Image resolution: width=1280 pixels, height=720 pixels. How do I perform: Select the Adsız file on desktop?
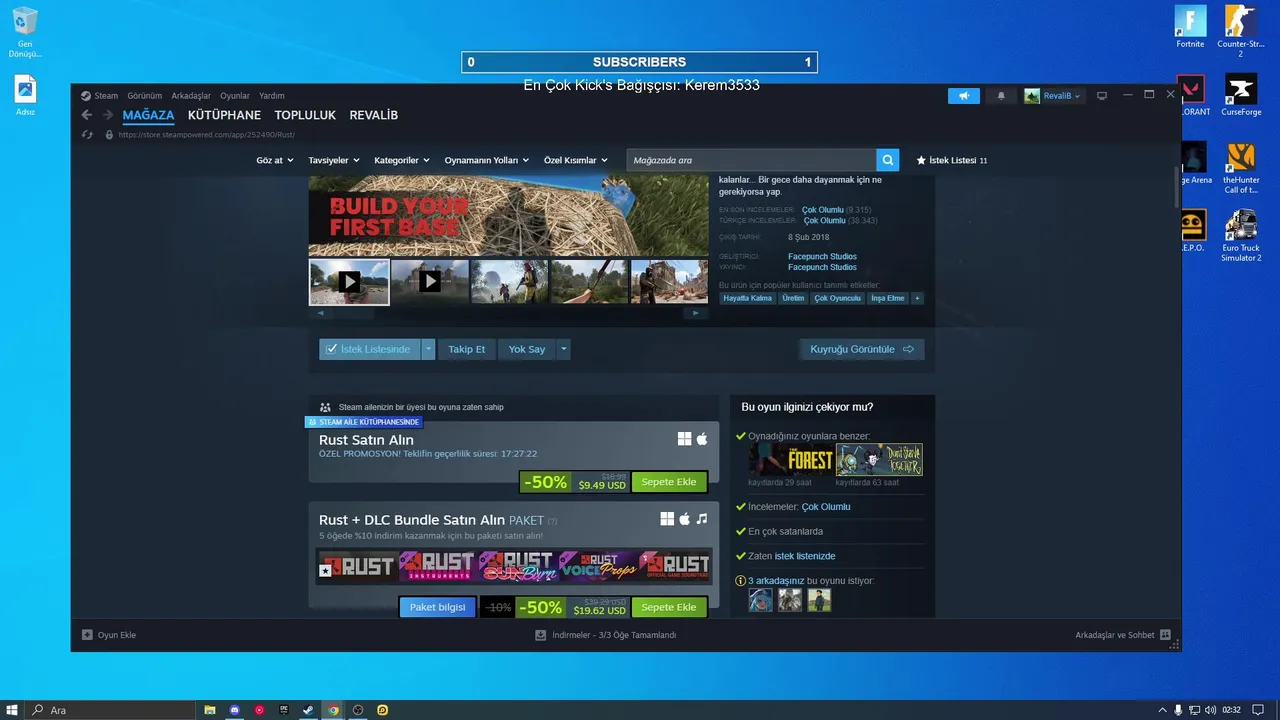25,95
